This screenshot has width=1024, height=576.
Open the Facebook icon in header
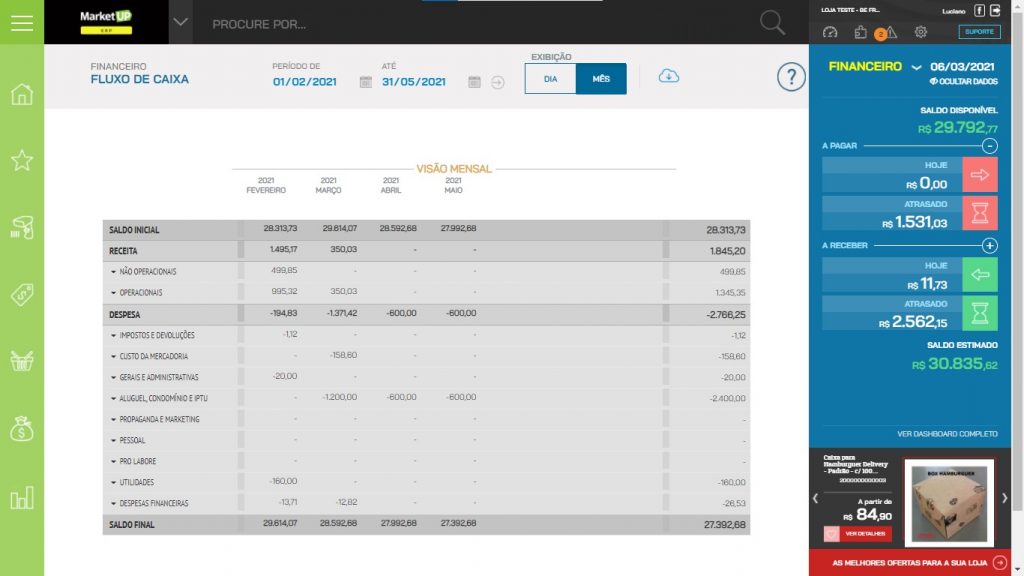[979, 10]
